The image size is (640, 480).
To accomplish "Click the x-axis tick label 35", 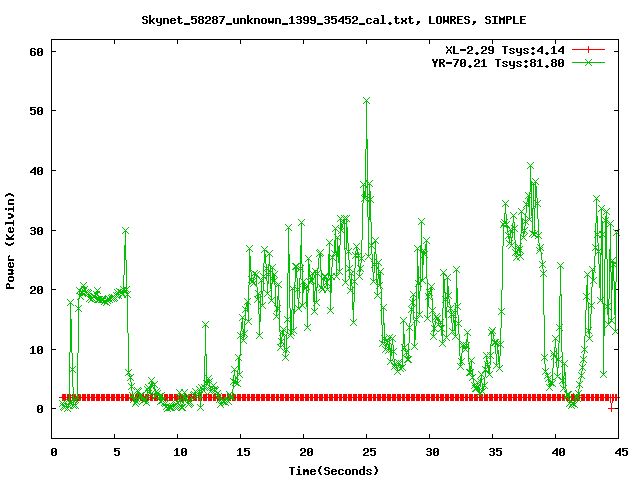I will (496, 452).
